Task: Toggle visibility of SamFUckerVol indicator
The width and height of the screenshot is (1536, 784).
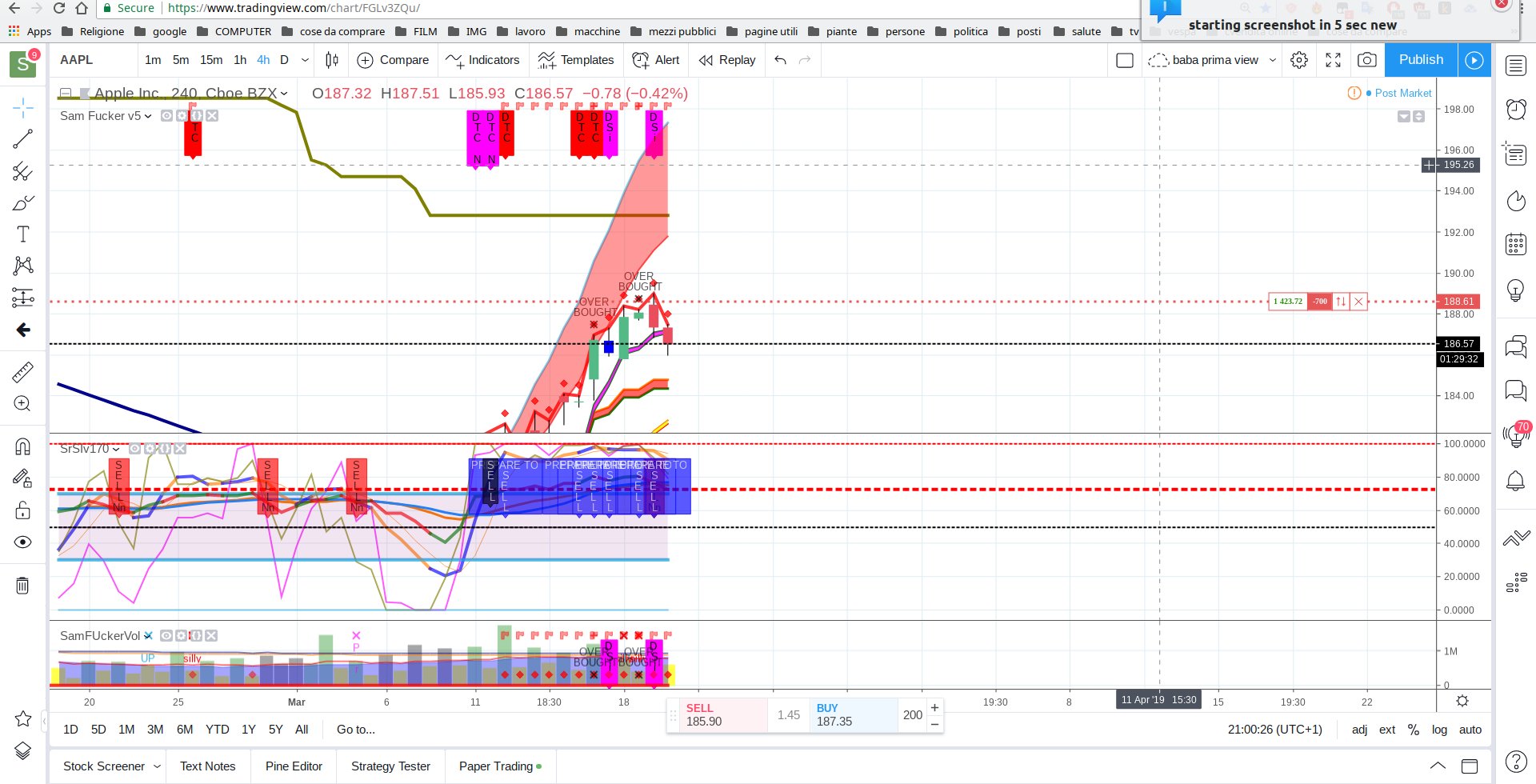Action: coord(166,636)
